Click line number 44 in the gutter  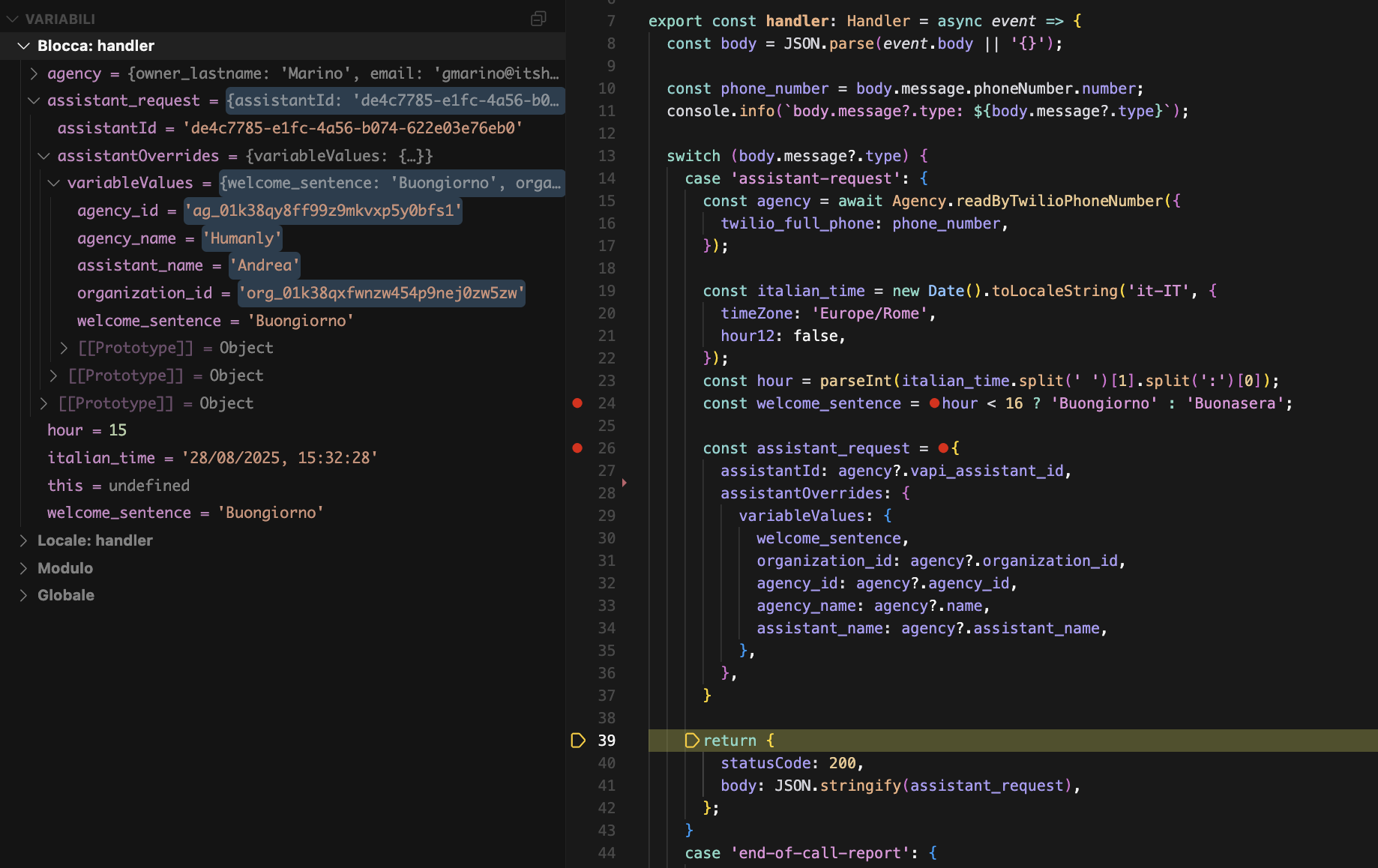click(x=607, y=853)
